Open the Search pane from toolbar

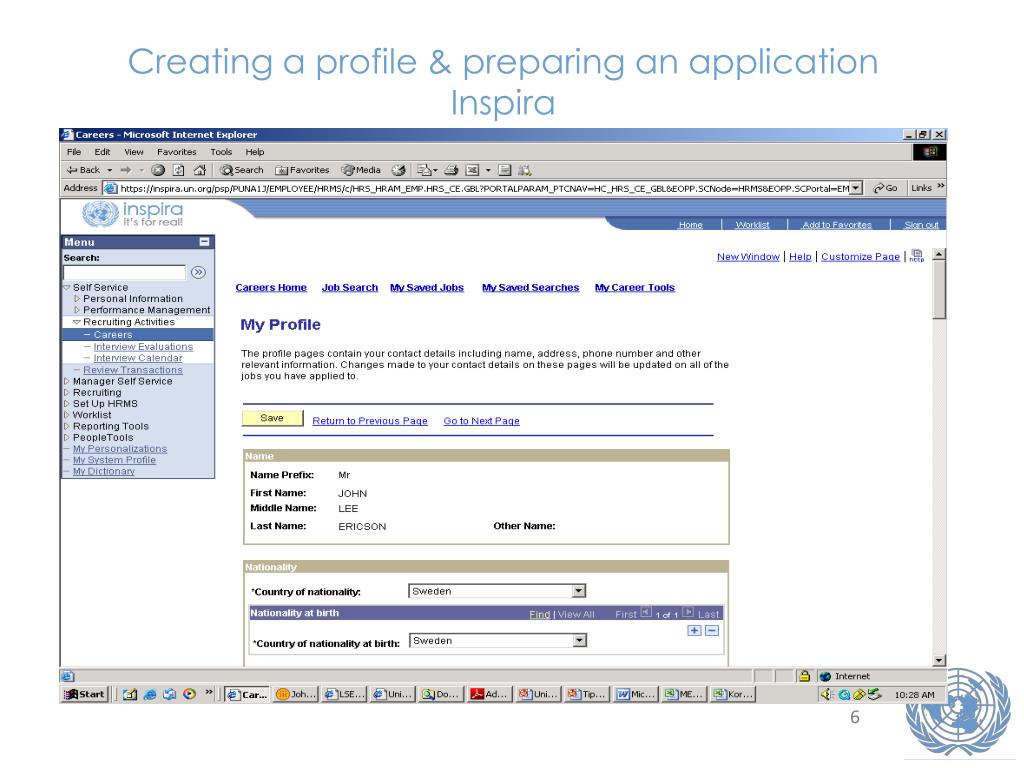[242, 170]
